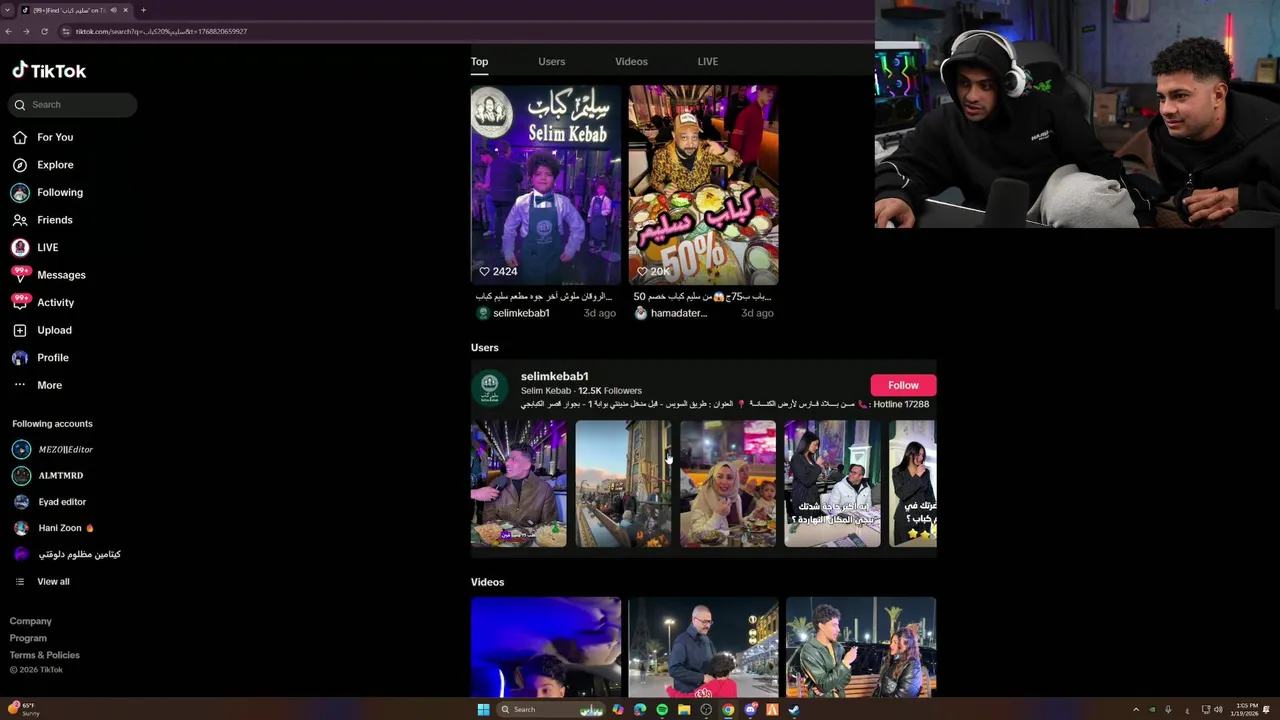Go to the Following feed
Image resolution: width=1280 pixels, height=720 pixels.
(47, 192)
